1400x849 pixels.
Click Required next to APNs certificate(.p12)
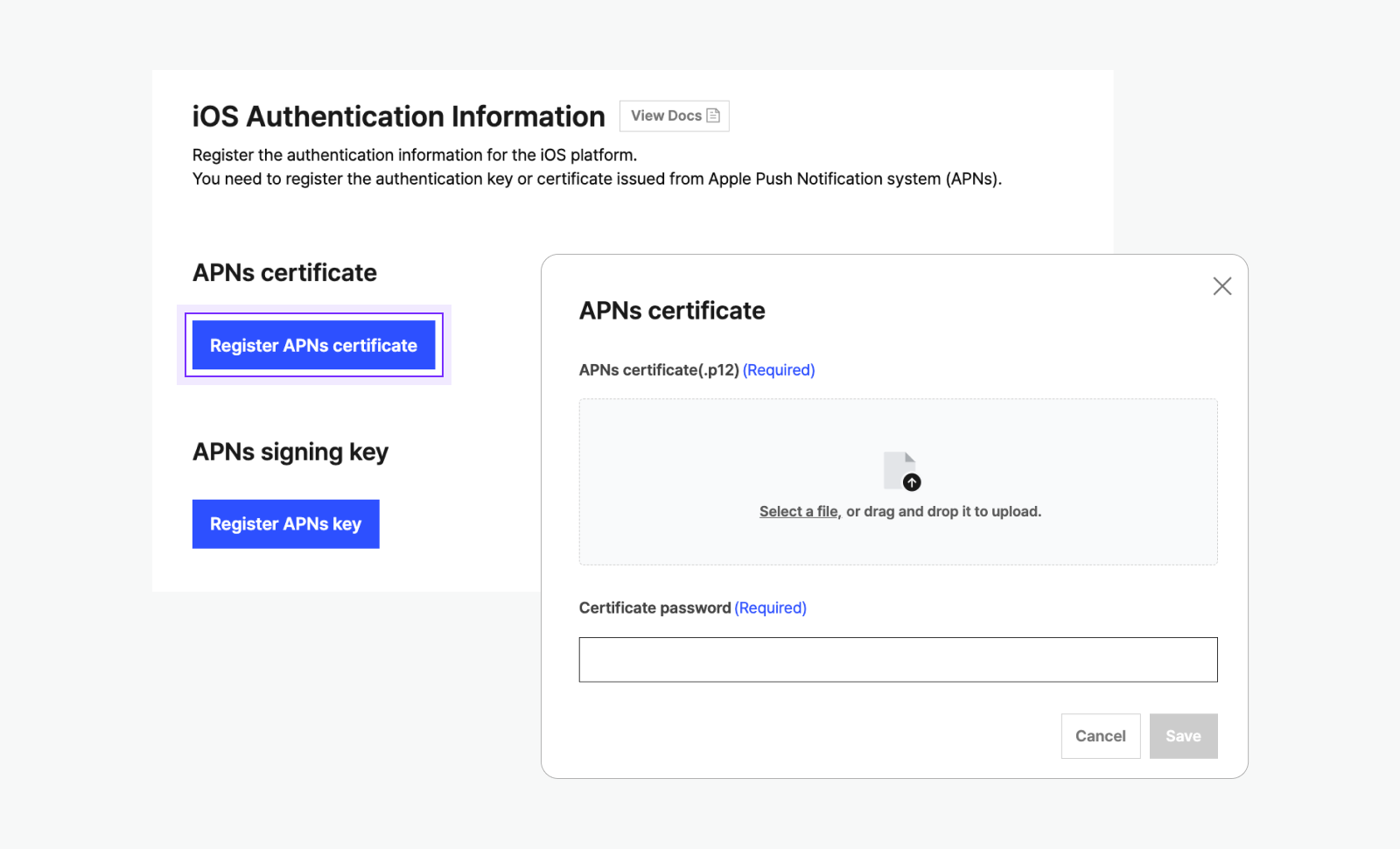(x=779, y=370)
